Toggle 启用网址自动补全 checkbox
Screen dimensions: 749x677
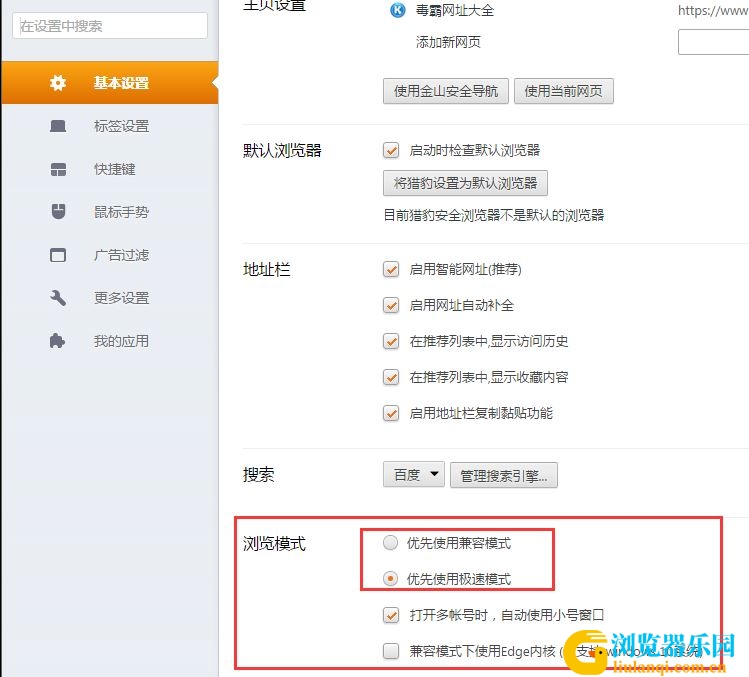[391, 305]
